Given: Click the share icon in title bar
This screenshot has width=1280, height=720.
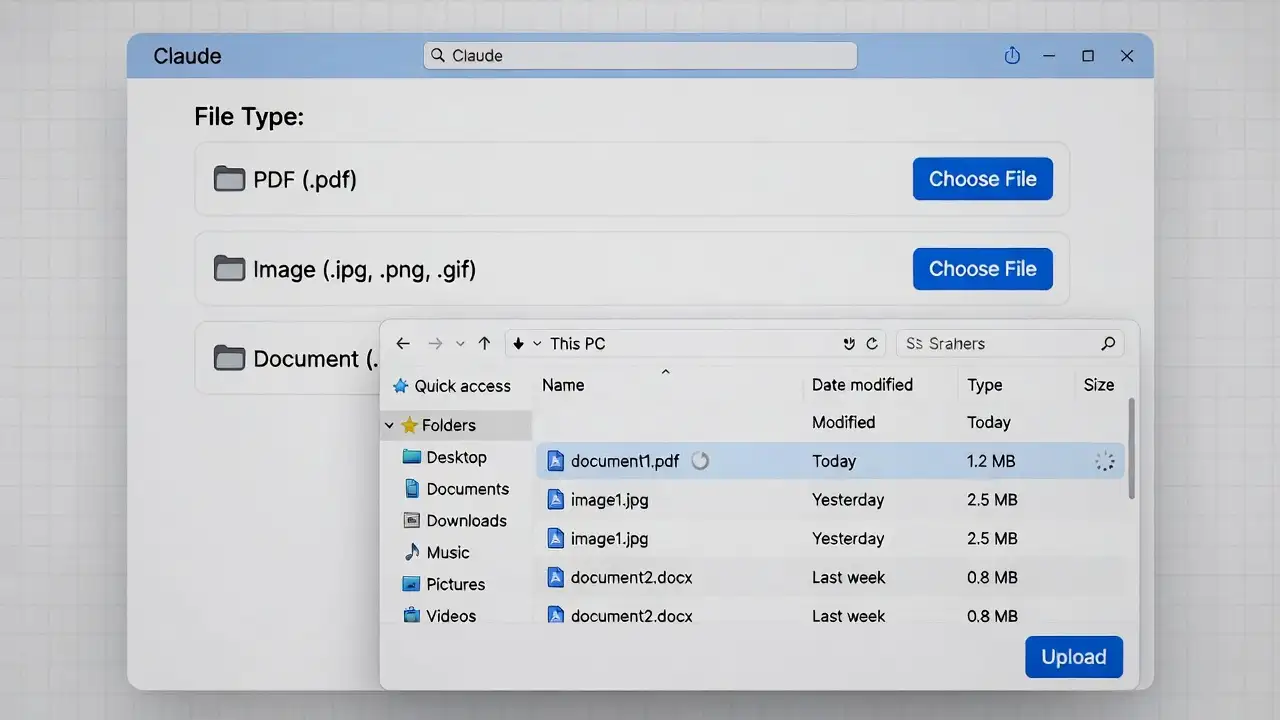Looking at the screenshot, I should click(x=1012, y=56).
